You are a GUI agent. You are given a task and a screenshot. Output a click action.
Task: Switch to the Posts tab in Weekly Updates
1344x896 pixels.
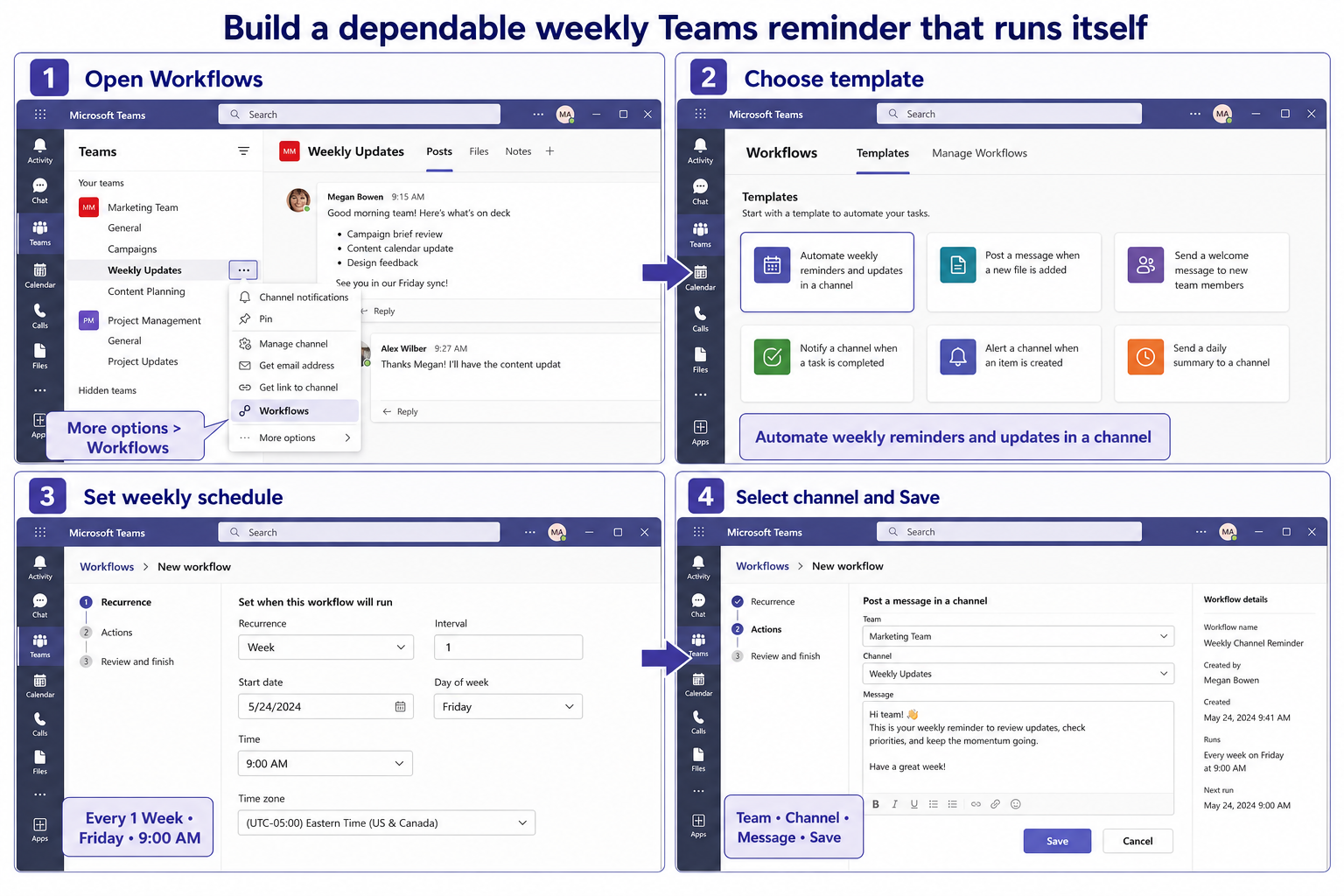pos(439,151)
